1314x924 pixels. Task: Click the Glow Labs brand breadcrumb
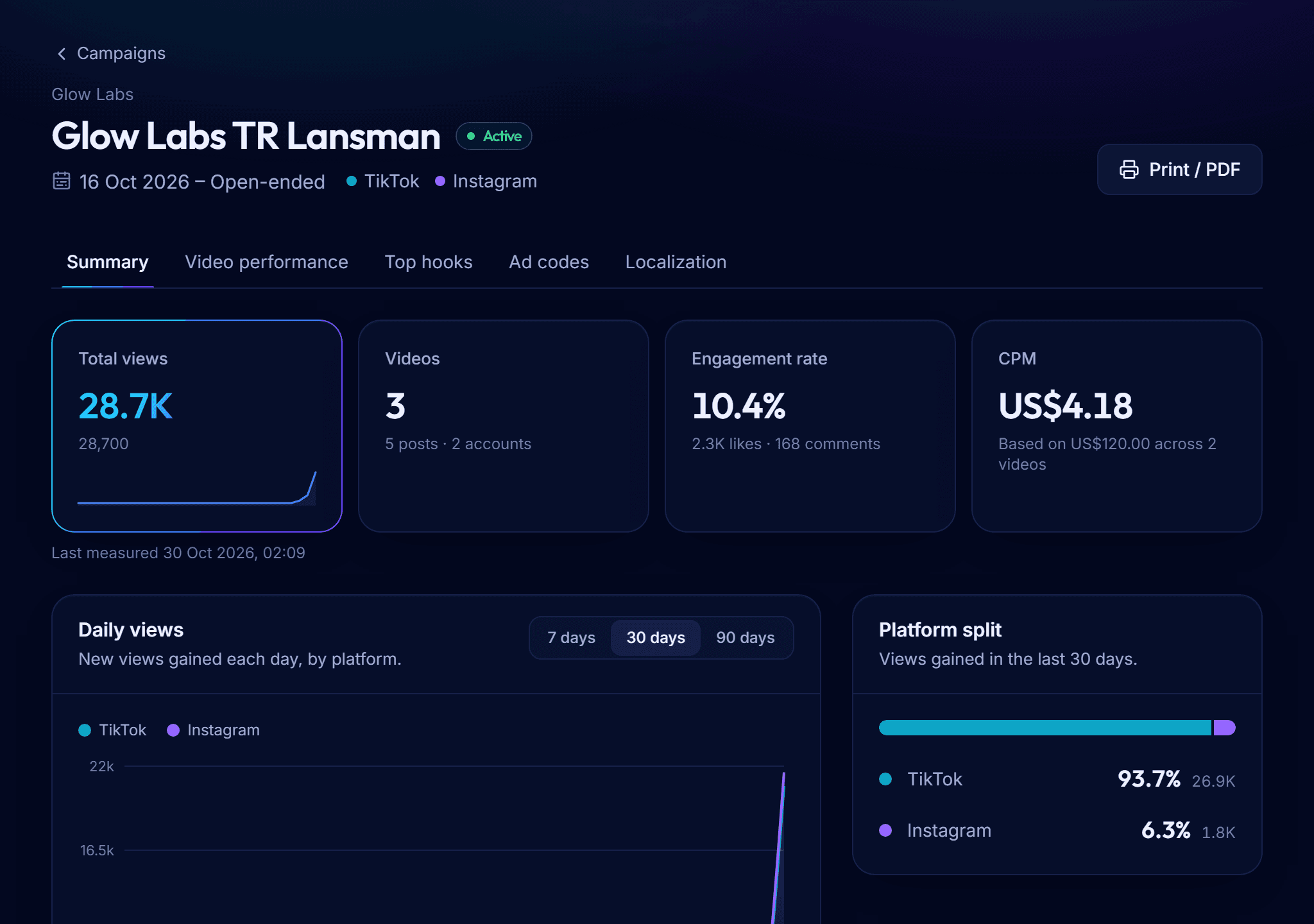(92, 95)
